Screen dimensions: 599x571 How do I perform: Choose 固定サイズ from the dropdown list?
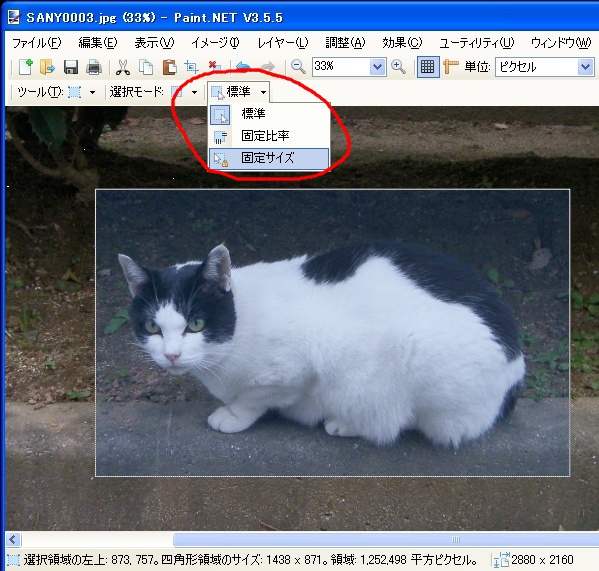coord(269,158)
